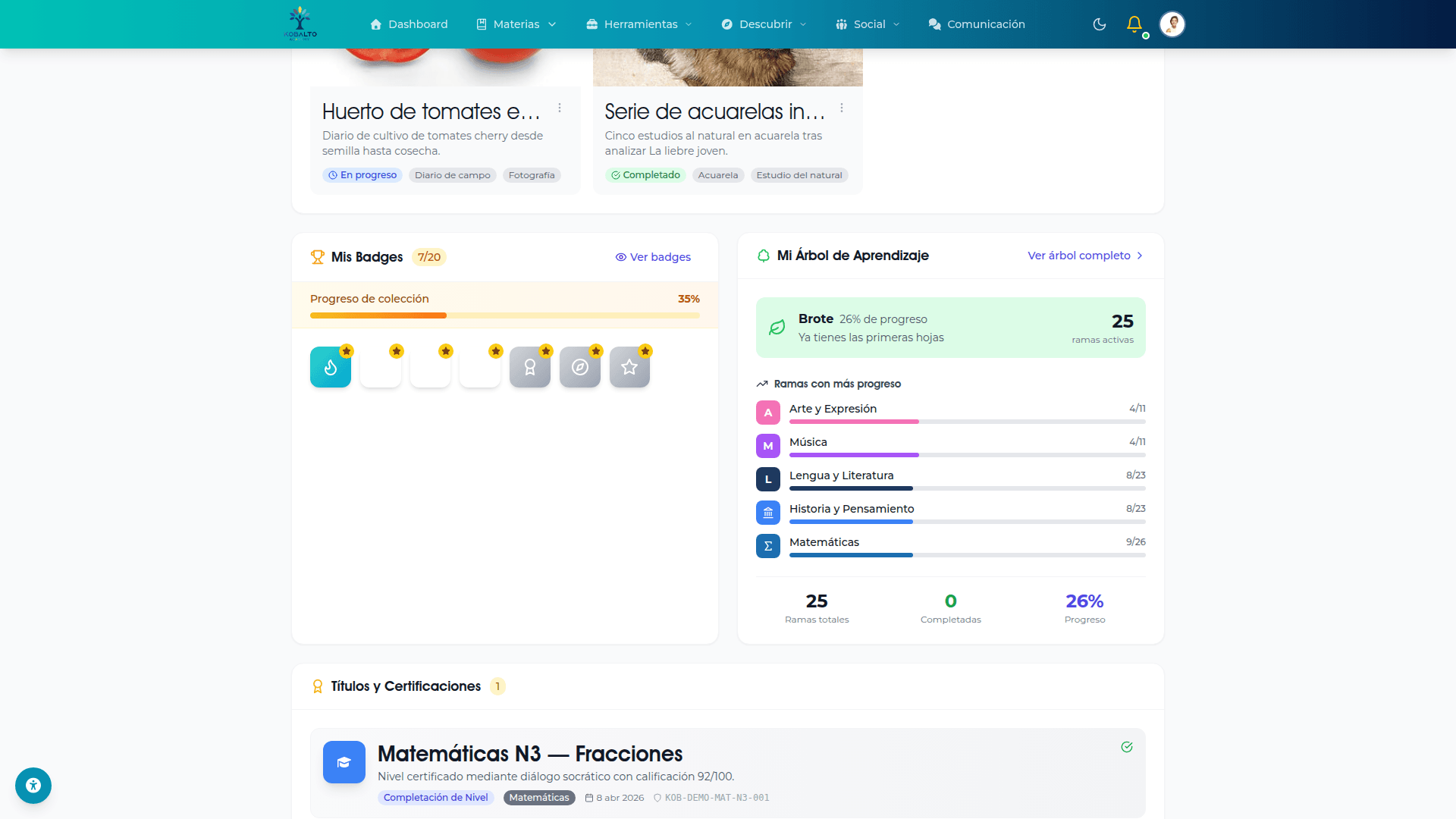1456x819 pixels.
Task: Click the Lengua y Literatura L icon
Action: 768,479
